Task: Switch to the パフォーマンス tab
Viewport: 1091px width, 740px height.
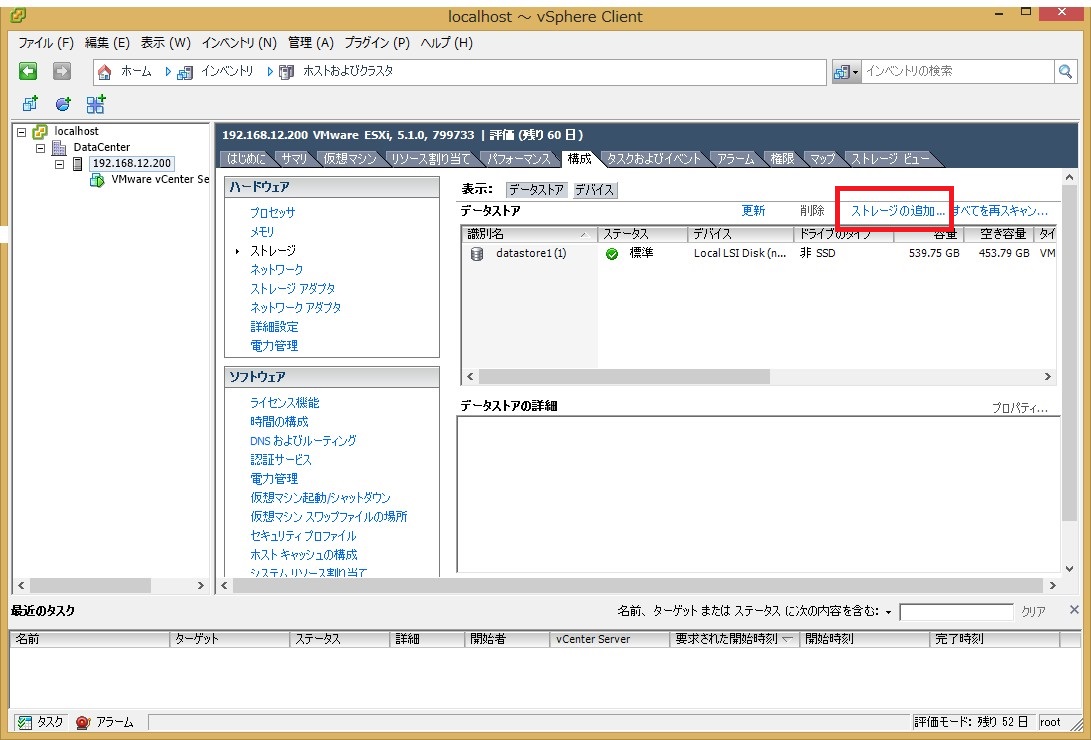Action: coord(519,159)
